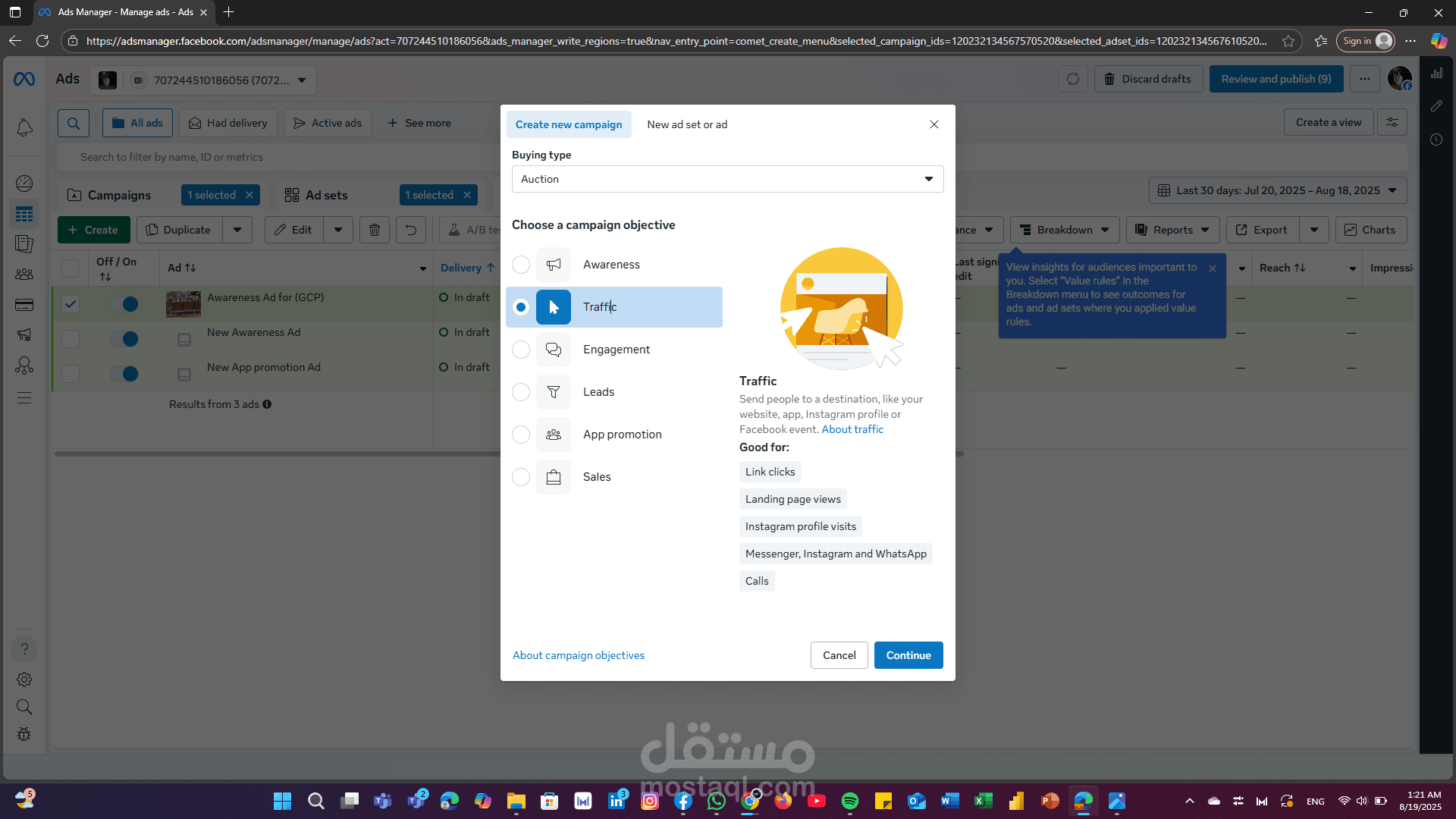This screenshot has height=819, width=1456.
Task: Clear Campaigns 1 selected filter
Action: coord(249,195)
